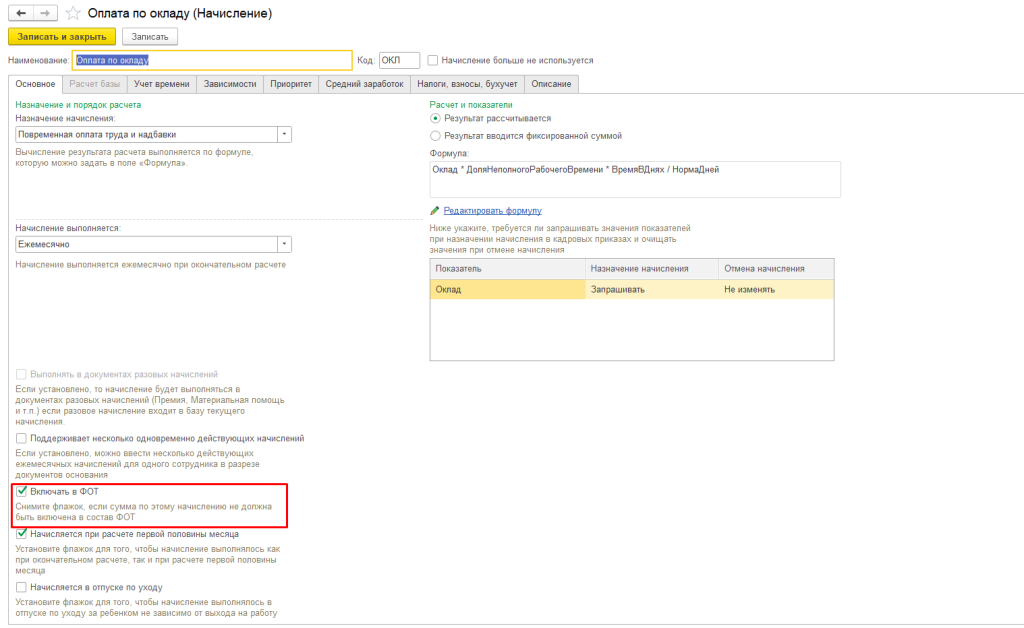Image resolution: width=1024 pixels, height=628 pixels.
Task: Click the pencil icon beside Редактировать формулу
Action: click(x=435, y=211)
